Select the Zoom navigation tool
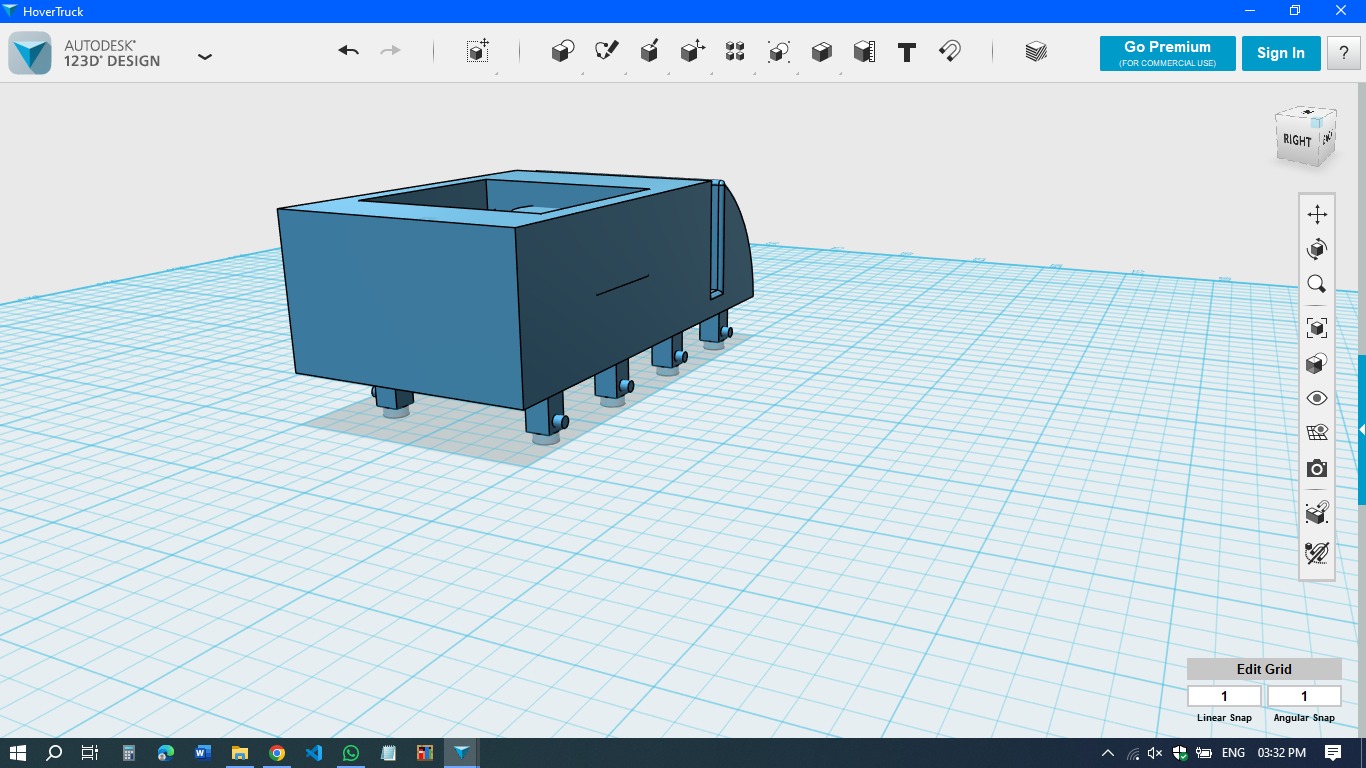Viewport: 1366px width, 768px height. point(1317,285)
